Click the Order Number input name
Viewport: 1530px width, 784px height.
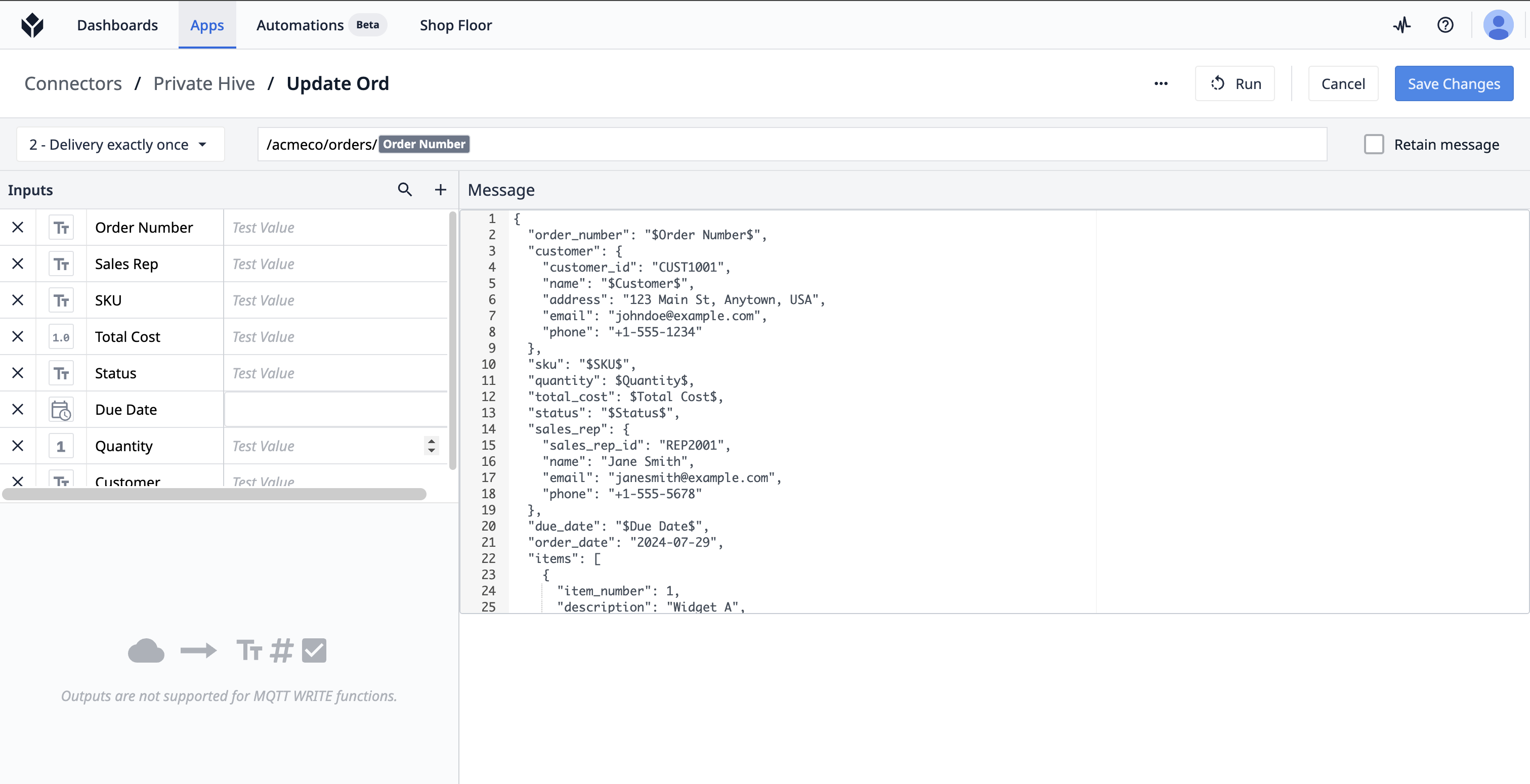[x=144, y=228]
